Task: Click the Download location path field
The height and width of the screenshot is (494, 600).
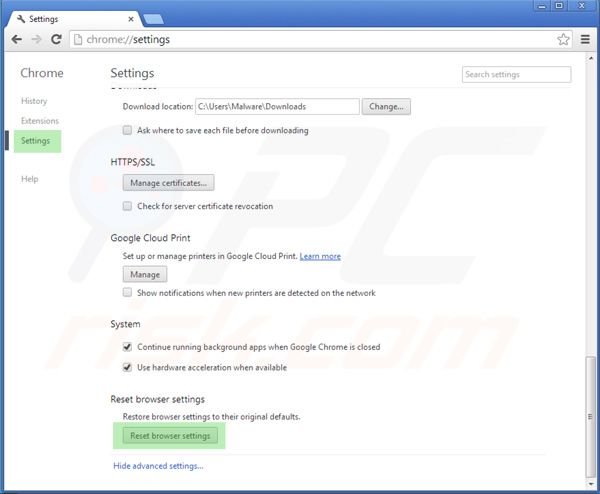Action: [x=277, y=107]
